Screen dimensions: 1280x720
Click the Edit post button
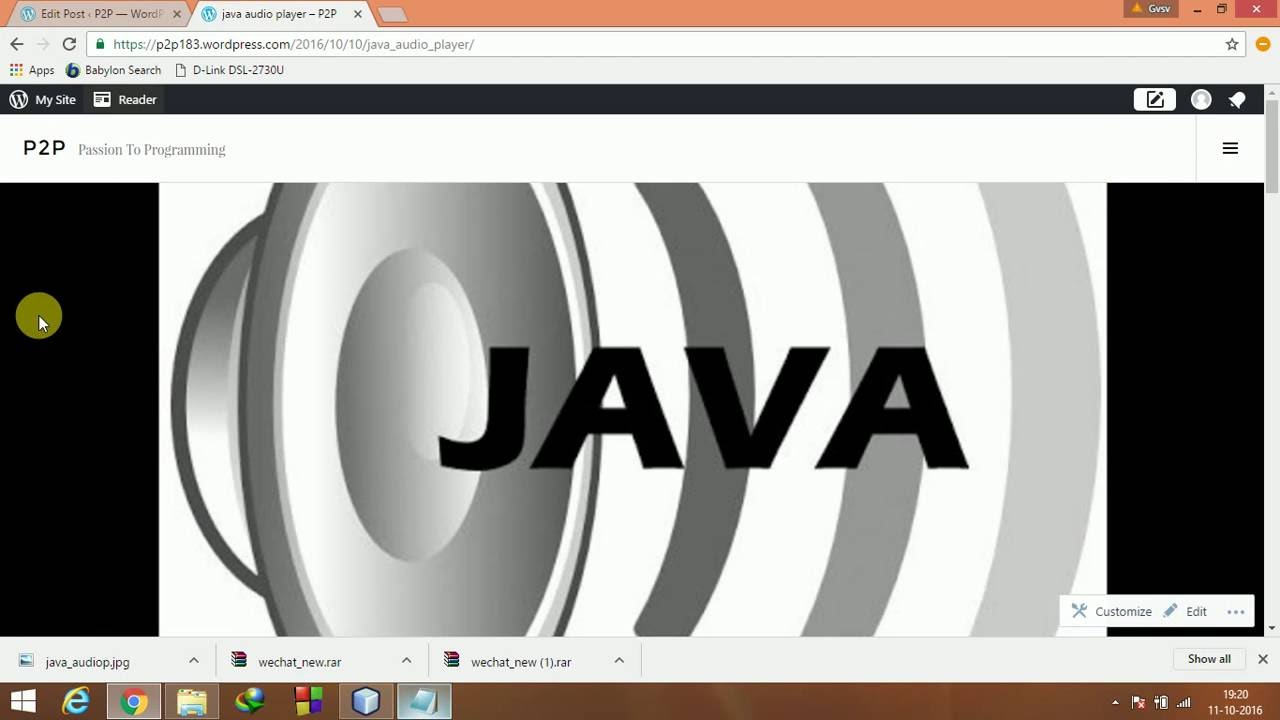pyautogui.click(x=1186, y=611)
